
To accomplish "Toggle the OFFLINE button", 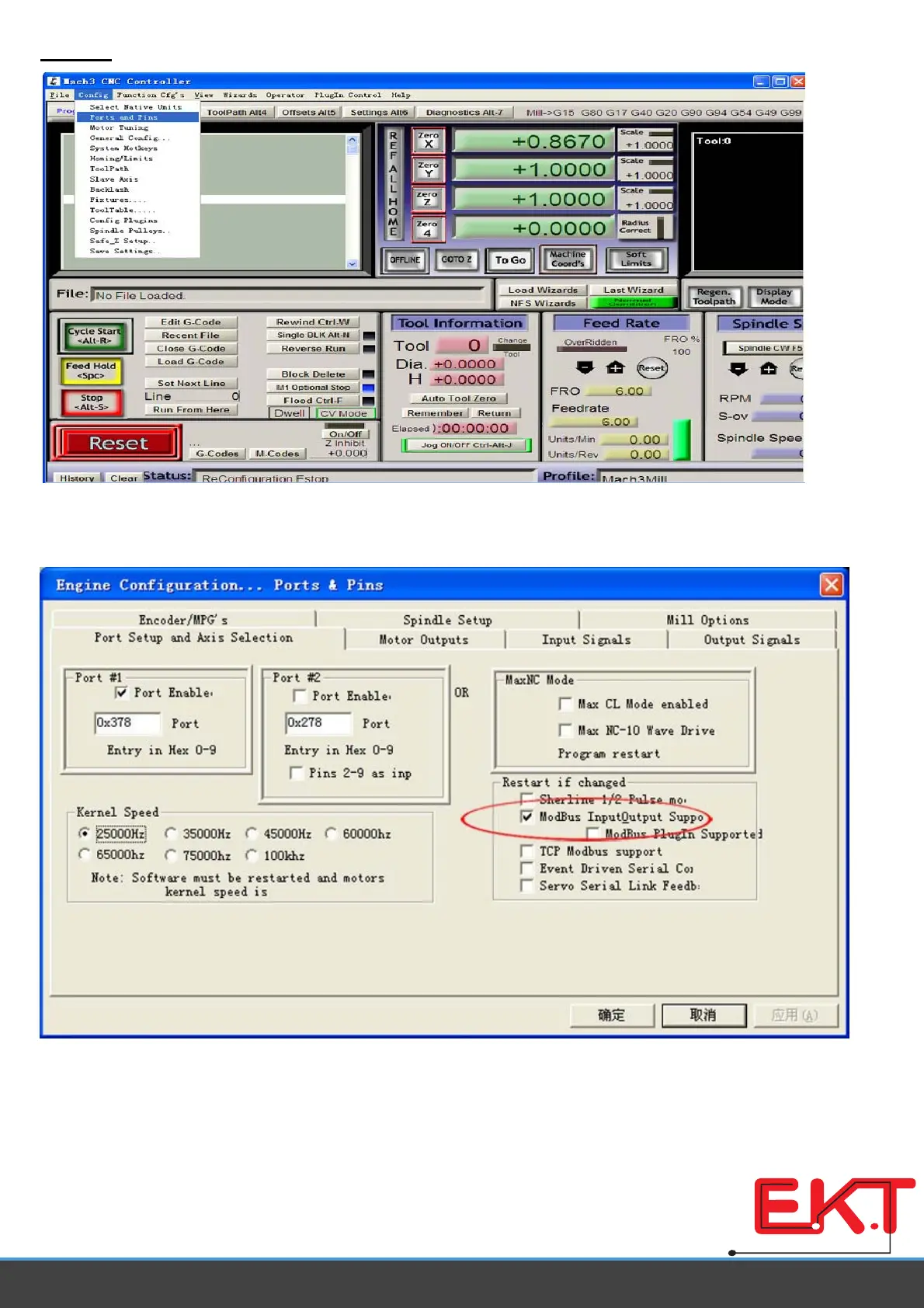I will pos(405,260).
